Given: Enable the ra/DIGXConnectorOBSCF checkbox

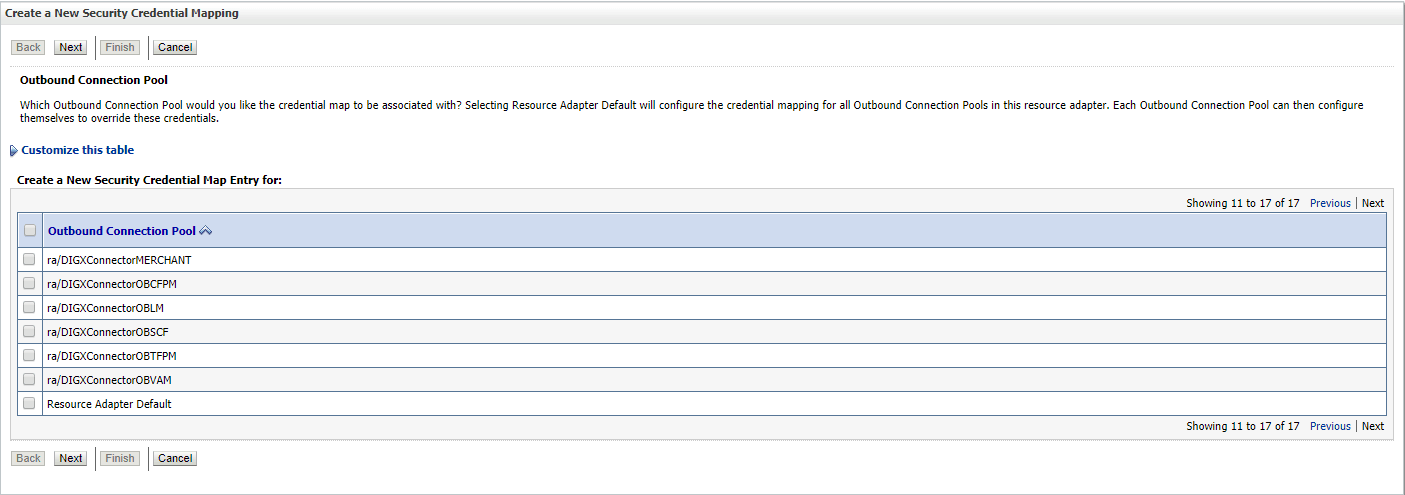Looking at the screenshot, I should [x=29, y=331].
